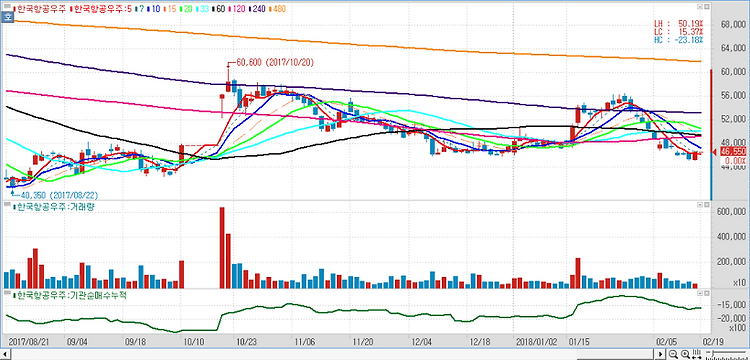Click the -15,000 axis label in the bottom pane
The height and width of the screenshot is (360, 750).
coord(732,305)
